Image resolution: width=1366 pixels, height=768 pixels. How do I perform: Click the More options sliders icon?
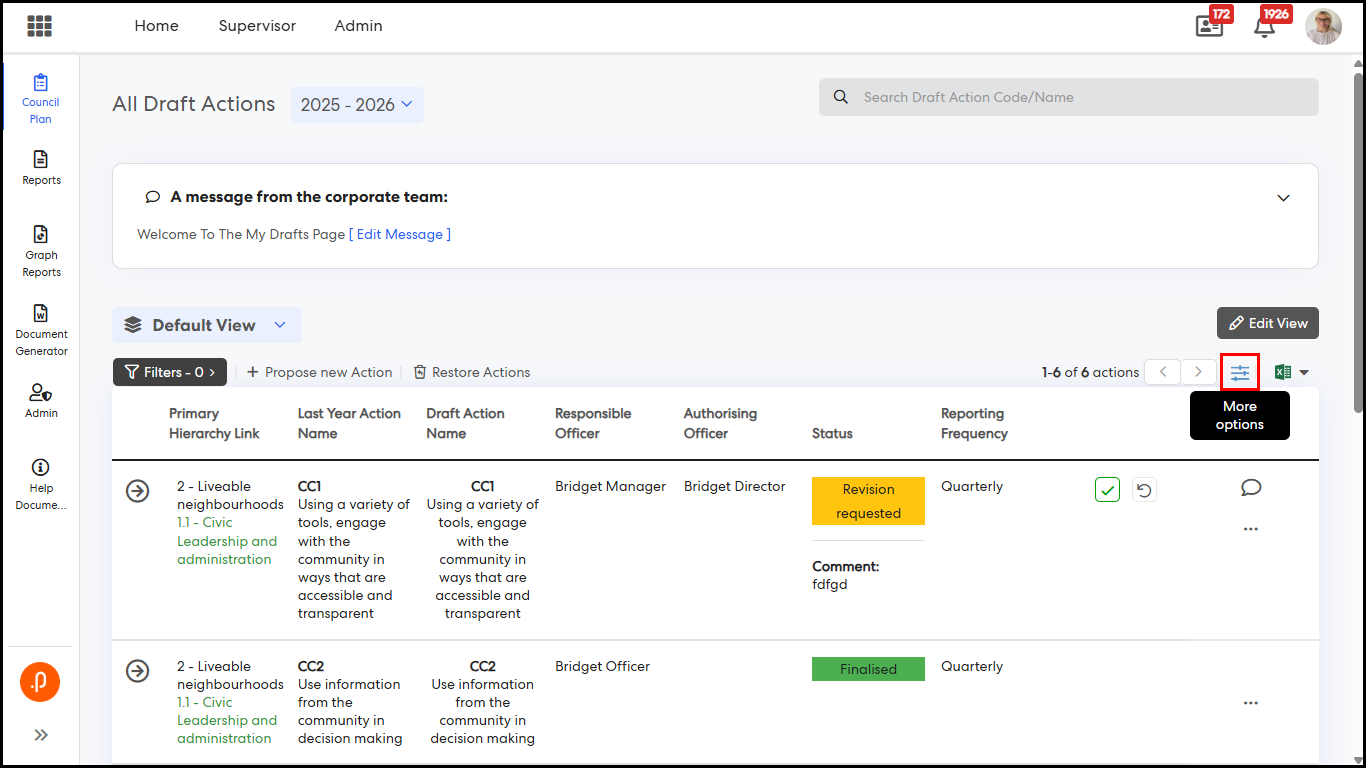coord(1240,373)
